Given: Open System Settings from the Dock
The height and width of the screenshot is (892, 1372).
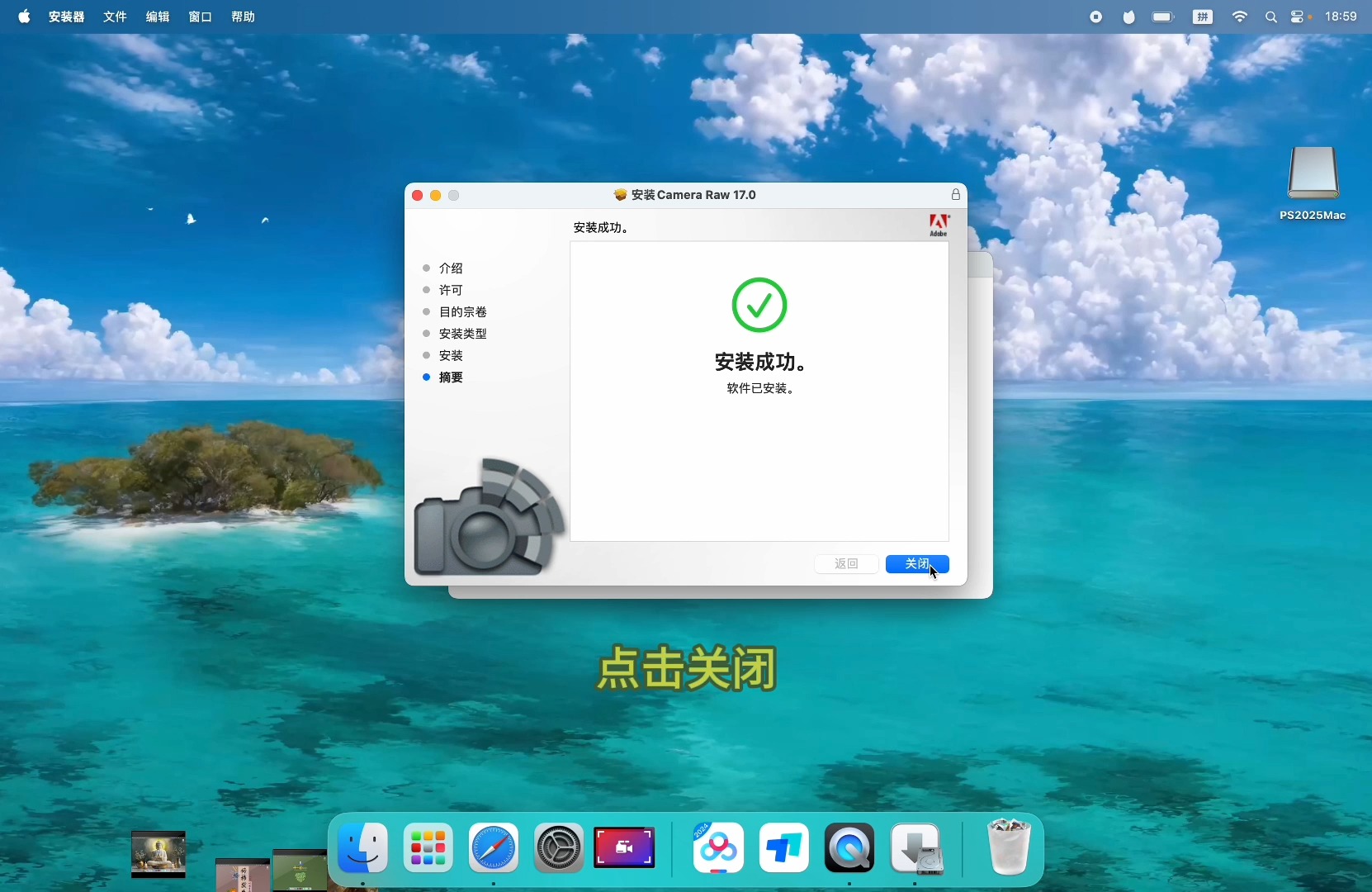Looking at the screenshot, I should (x=559, y=849).
